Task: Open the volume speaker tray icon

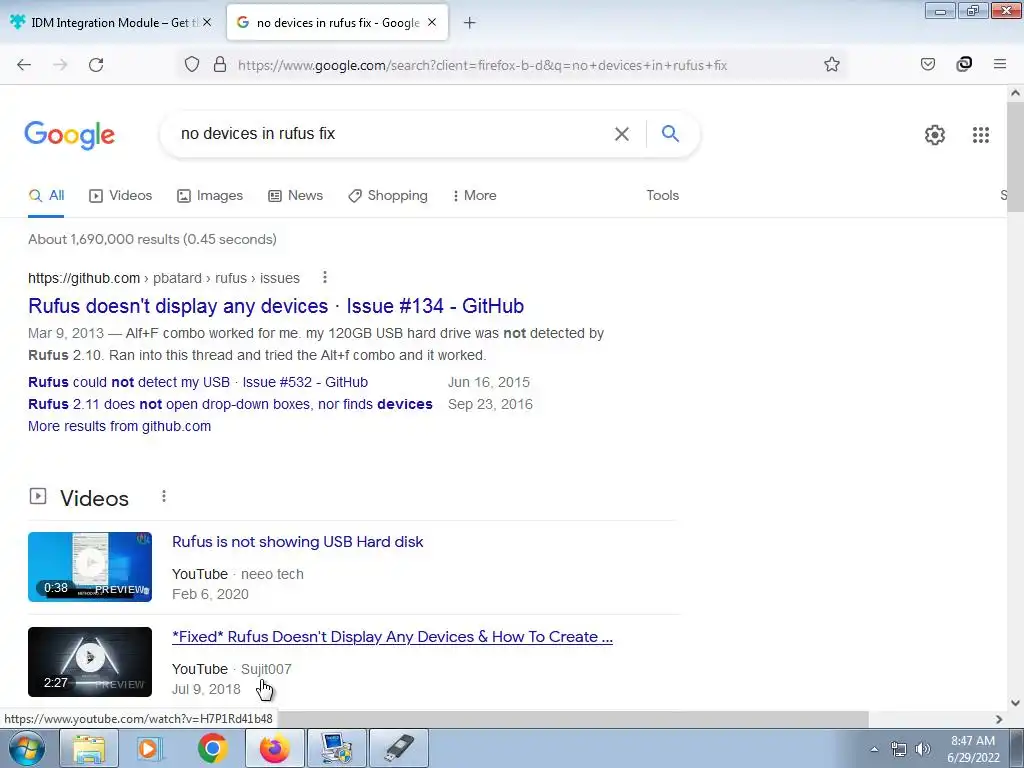Action: [x=922, y=749]
